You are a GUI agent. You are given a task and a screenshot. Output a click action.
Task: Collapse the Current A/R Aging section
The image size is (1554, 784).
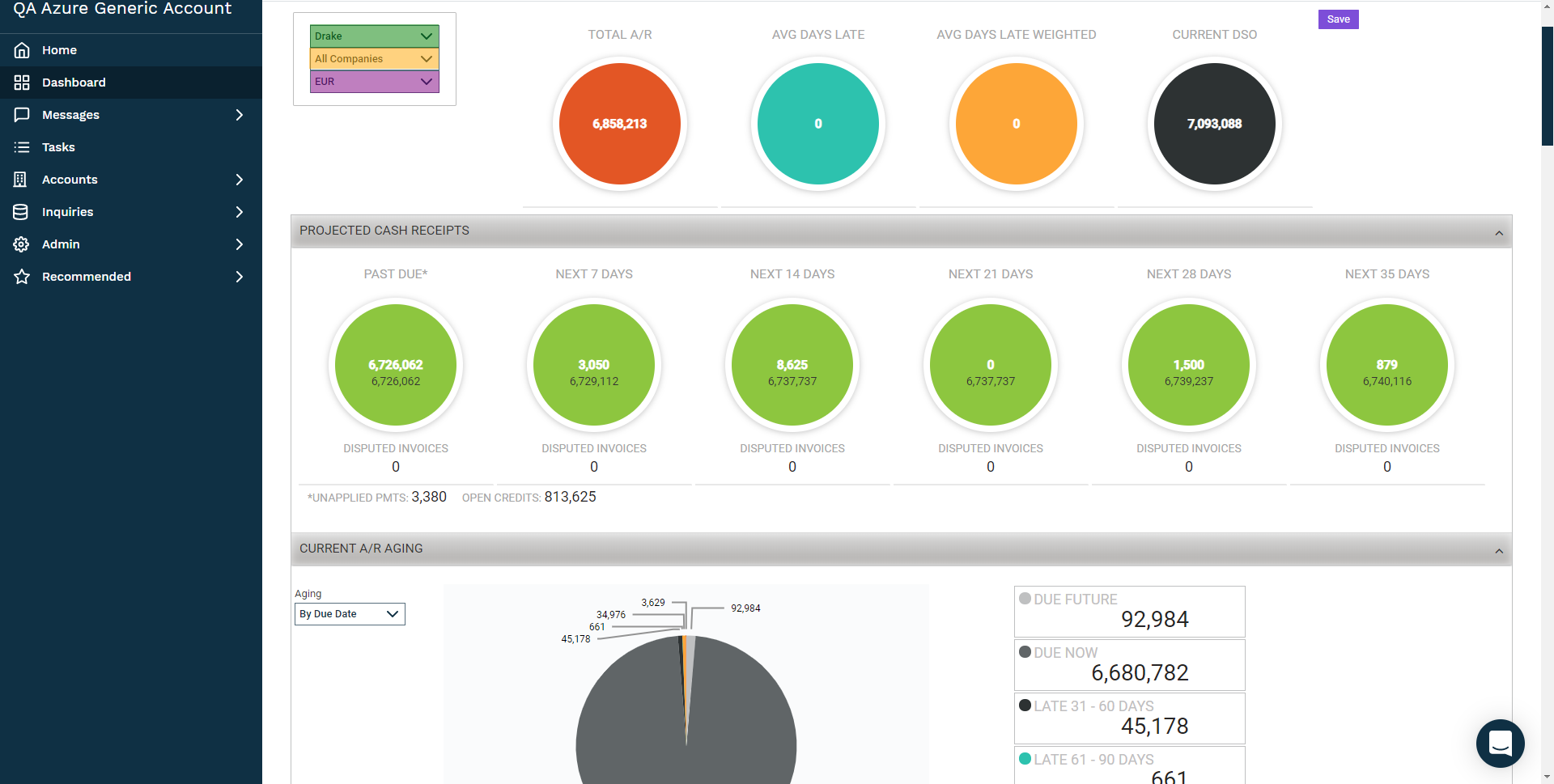pyautogui.click(x=1498, y=551)
